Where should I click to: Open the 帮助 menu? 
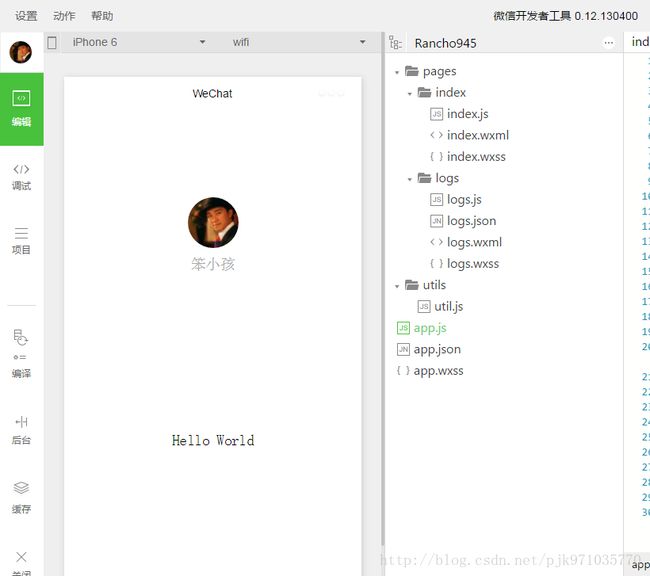pos(102,16)
